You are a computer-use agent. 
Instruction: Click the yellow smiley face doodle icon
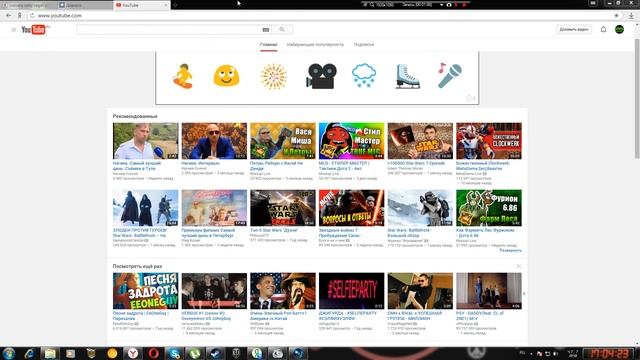pos(226,76)
